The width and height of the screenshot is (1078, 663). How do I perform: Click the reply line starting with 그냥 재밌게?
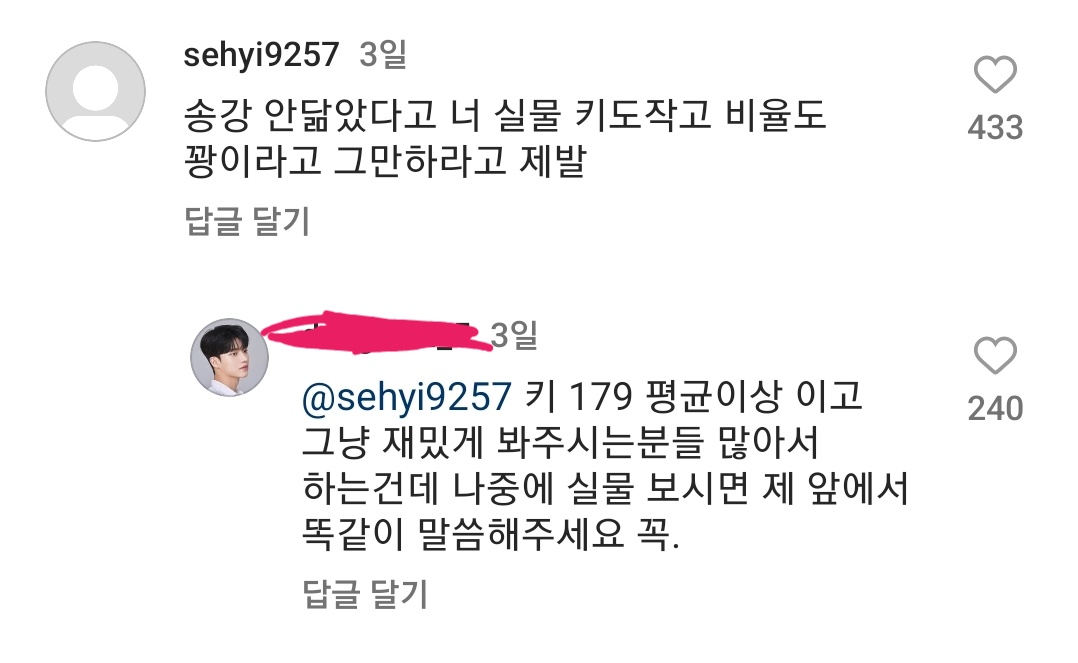pos(560,443)
